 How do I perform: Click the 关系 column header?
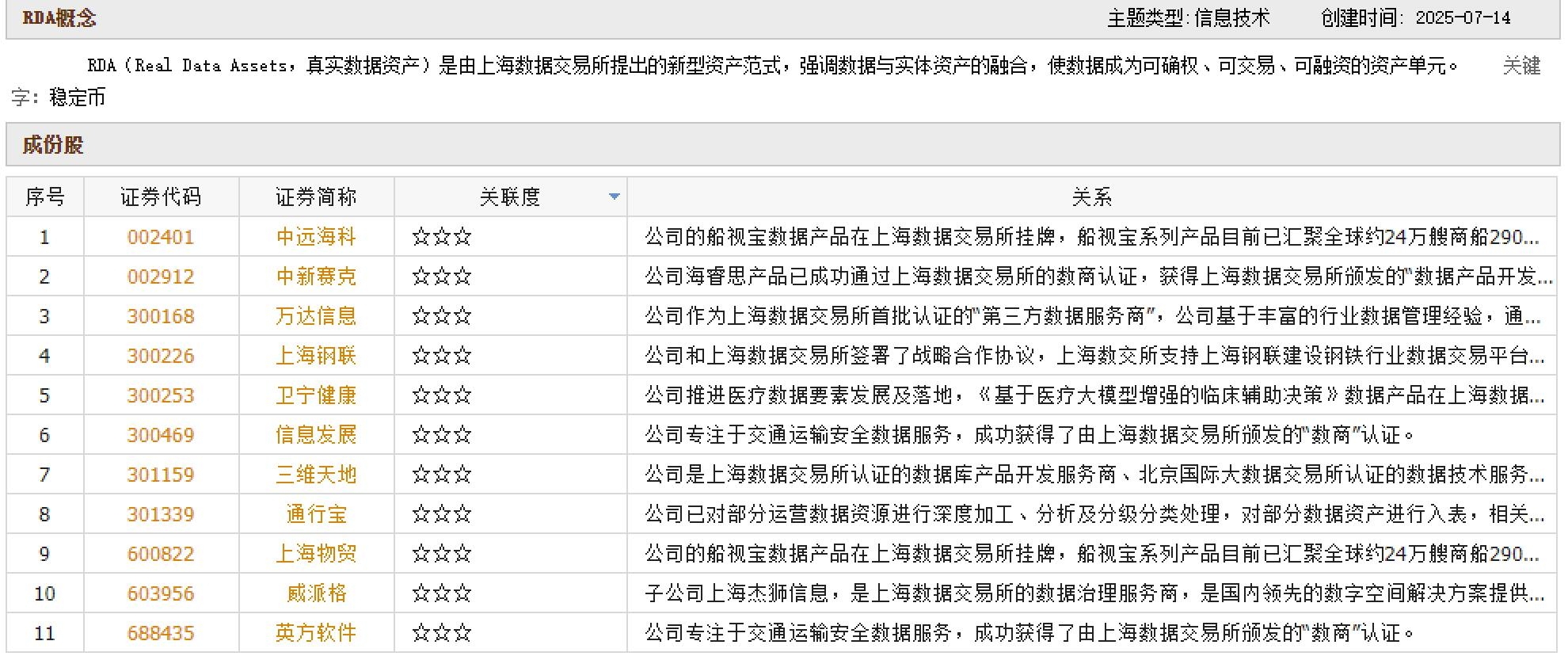1092,196
